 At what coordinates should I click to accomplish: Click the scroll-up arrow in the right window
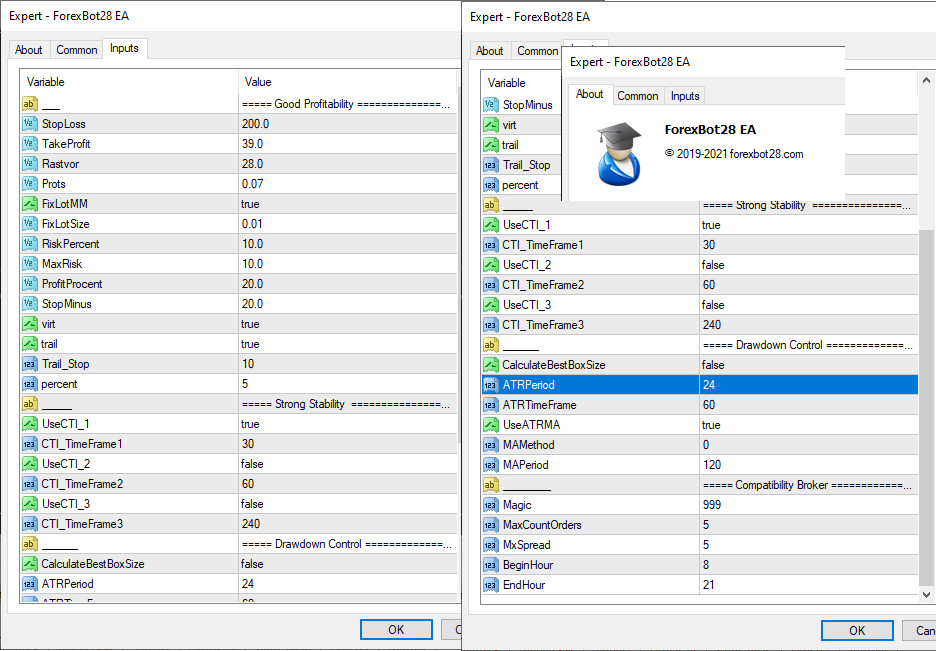pos(926,80)
